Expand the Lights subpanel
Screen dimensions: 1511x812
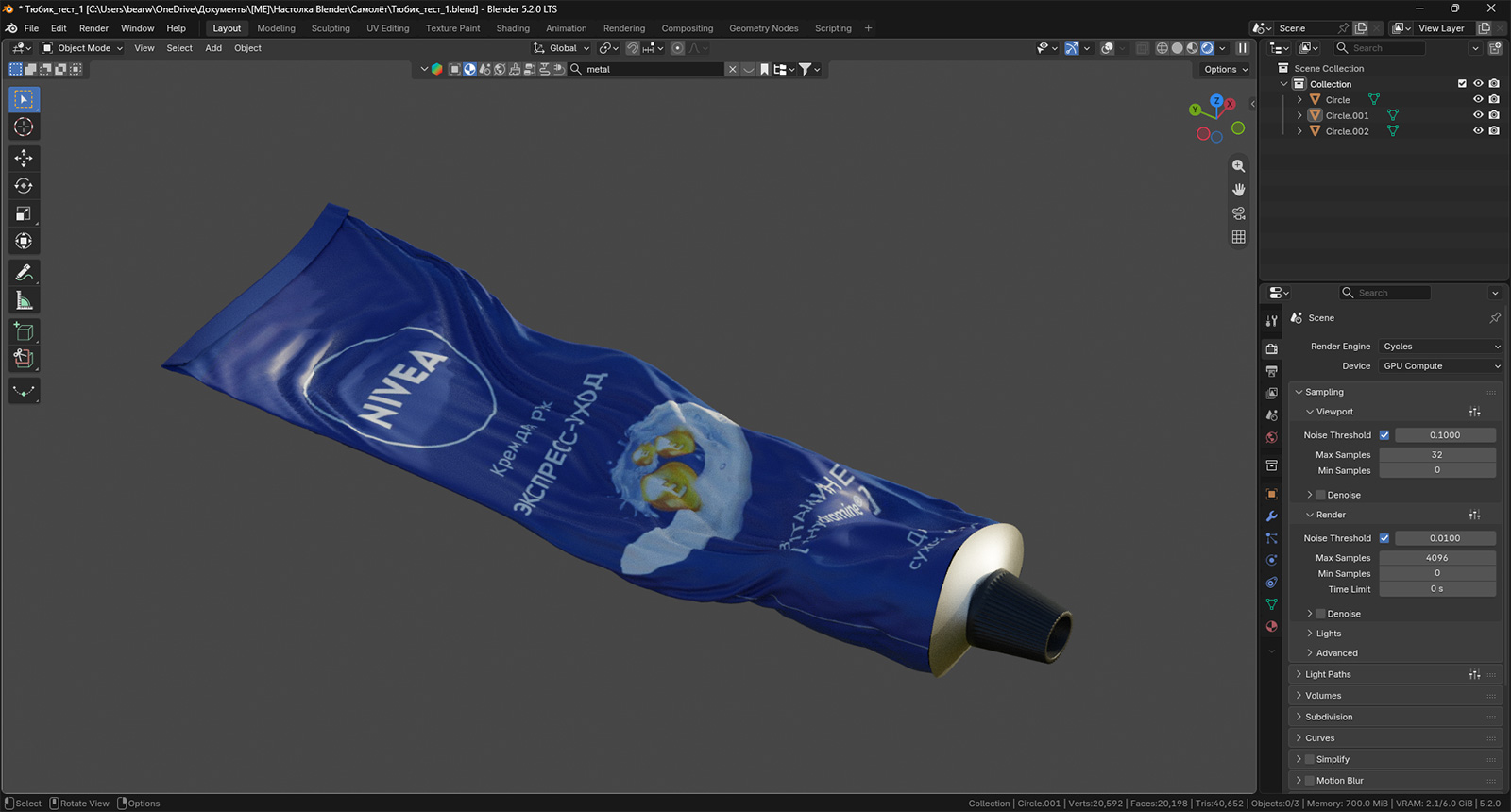1328,634
